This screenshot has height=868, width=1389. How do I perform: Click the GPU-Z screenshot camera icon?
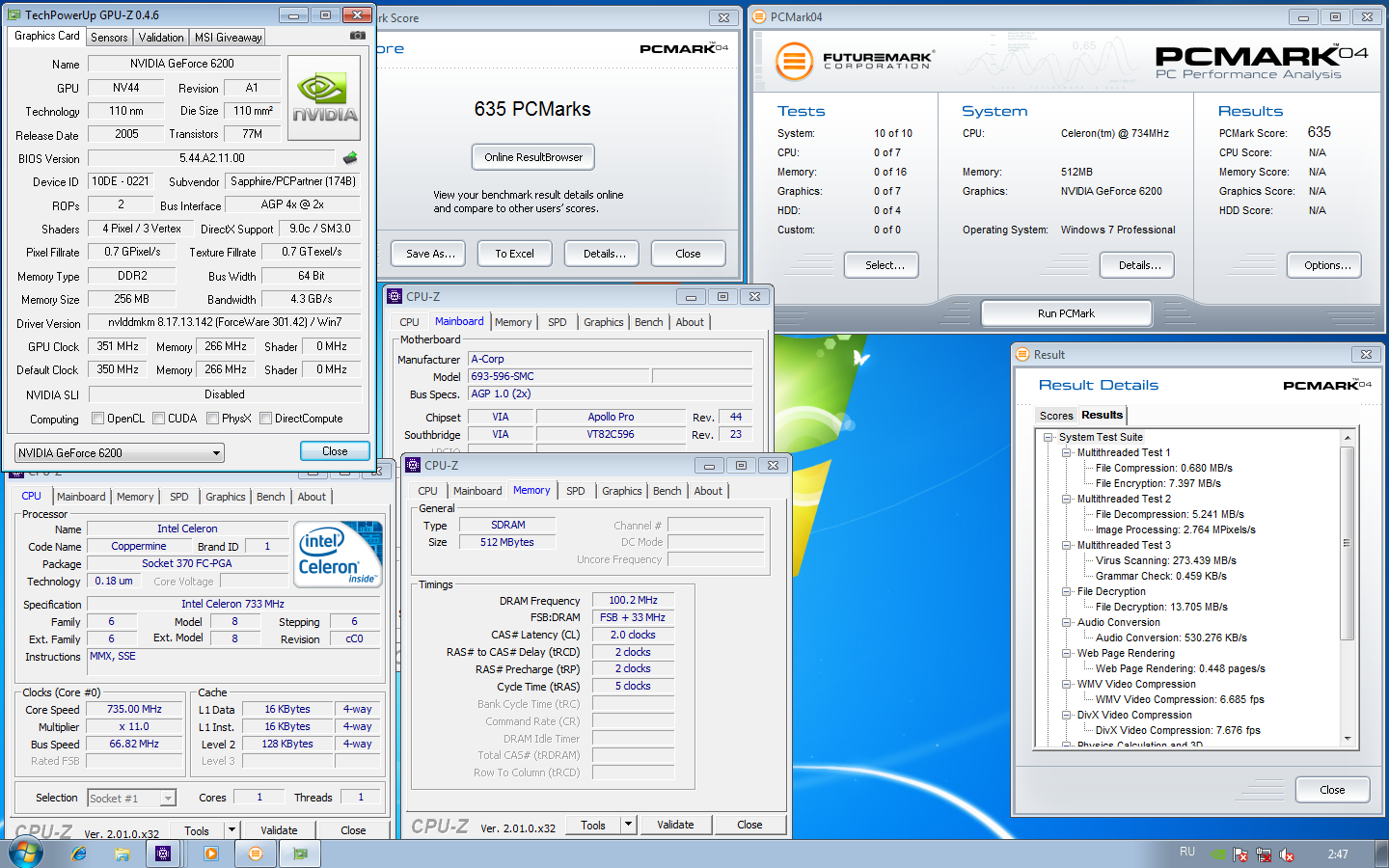pos(358,36)
